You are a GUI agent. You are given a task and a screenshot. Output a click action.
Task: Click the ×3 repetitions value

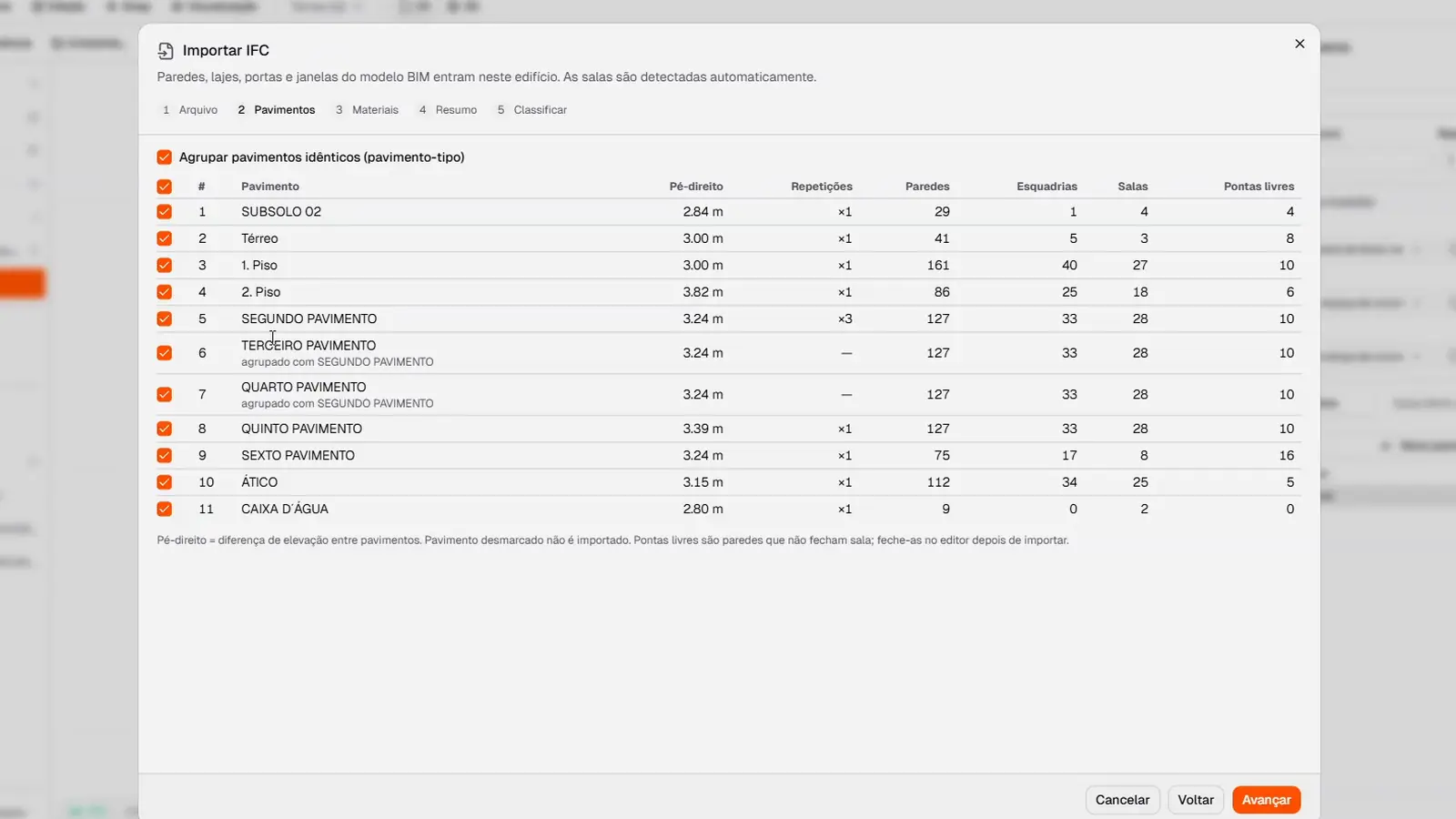click(845, 319)
